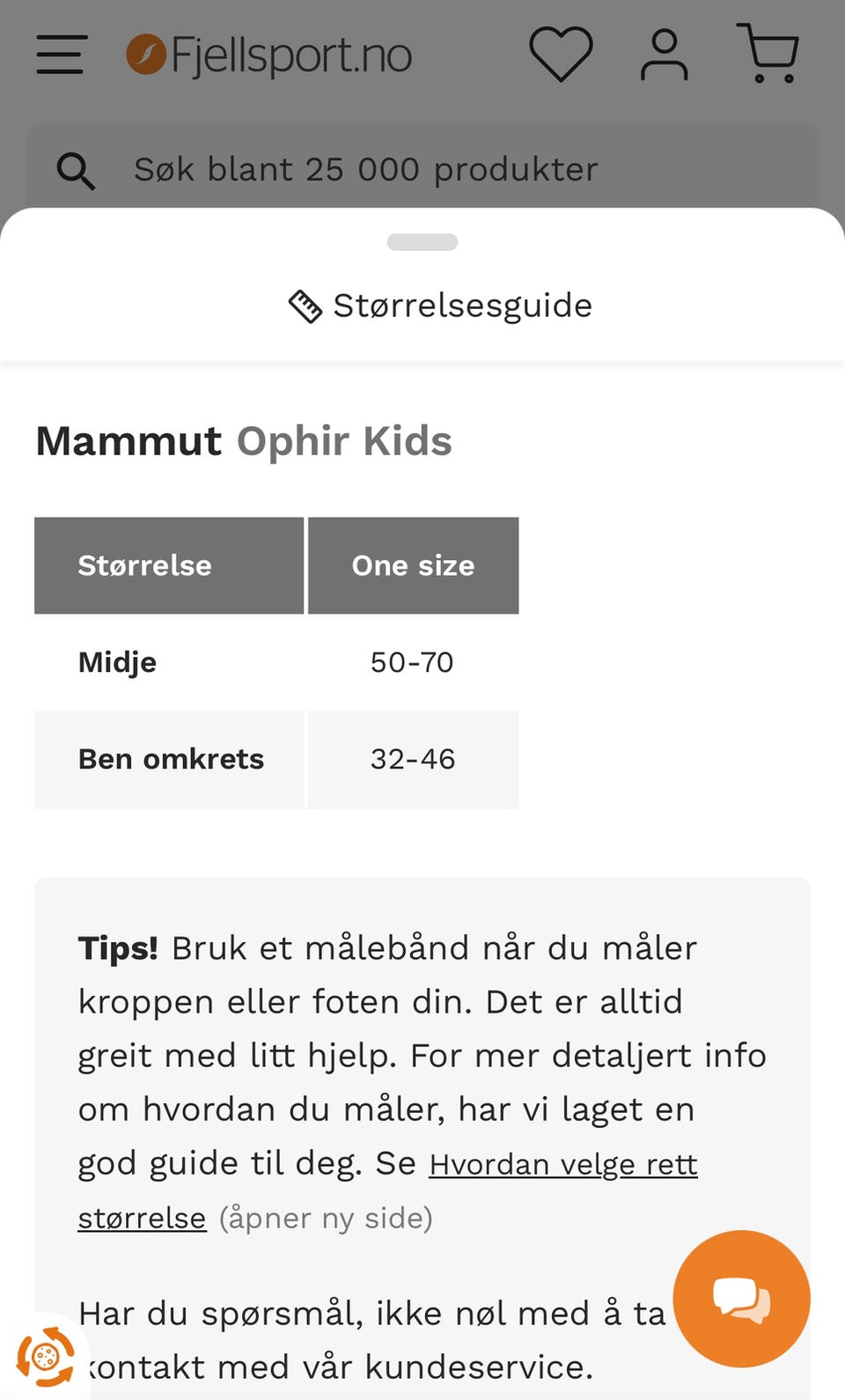
Task: Open the live chat bubble
Action: point(741,1299)
